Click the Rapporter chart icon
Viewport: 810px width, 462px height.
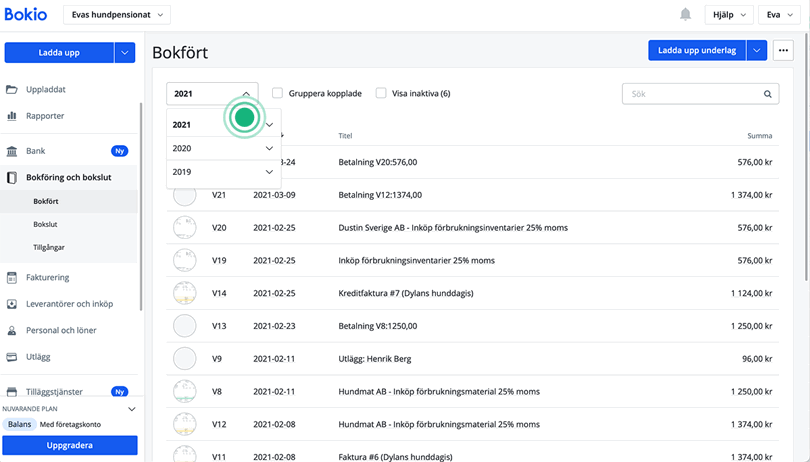click(12, 116)
